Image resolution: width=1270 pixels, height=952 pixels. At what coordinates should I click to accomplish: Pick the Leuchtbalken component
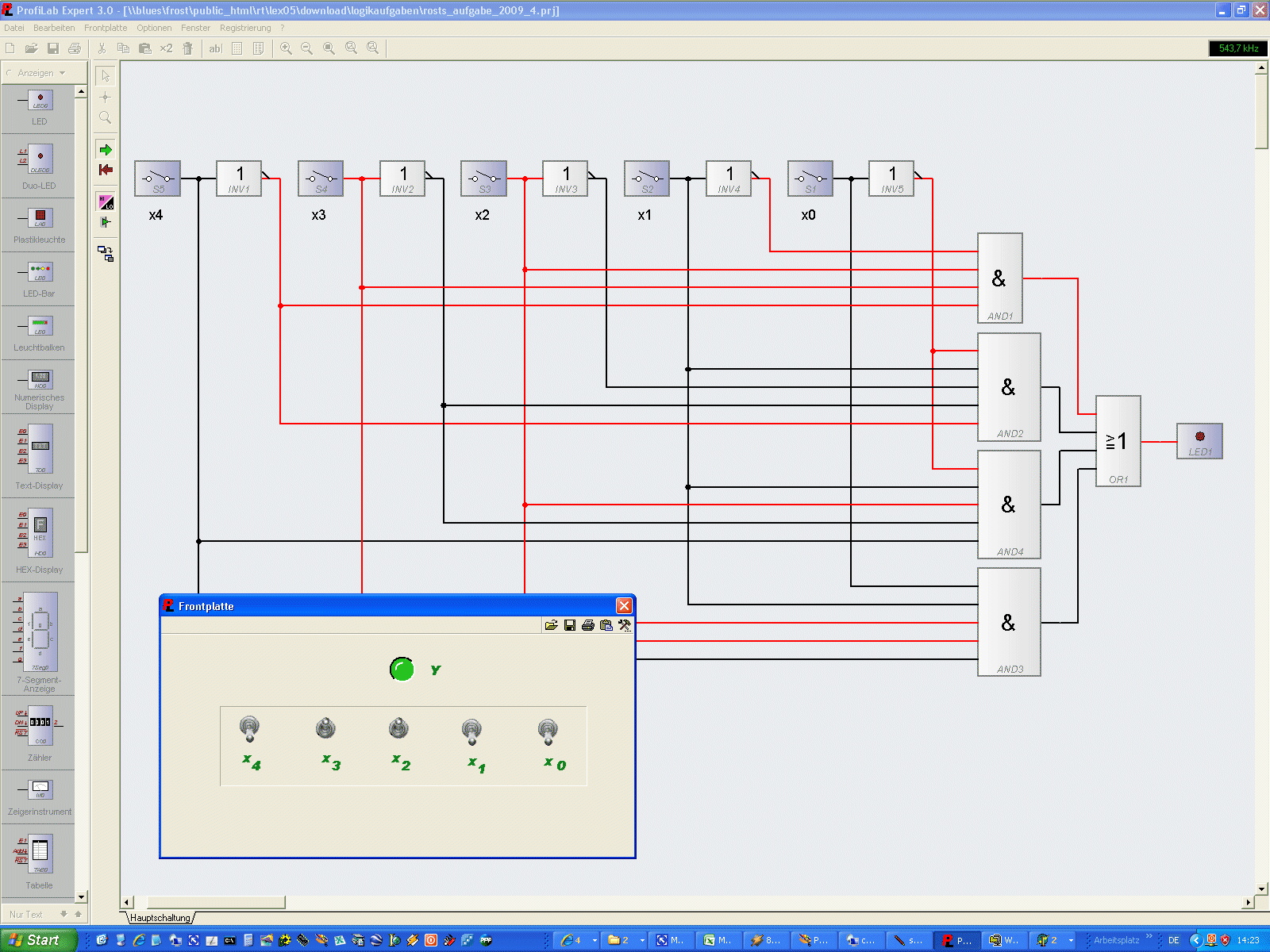39,333
